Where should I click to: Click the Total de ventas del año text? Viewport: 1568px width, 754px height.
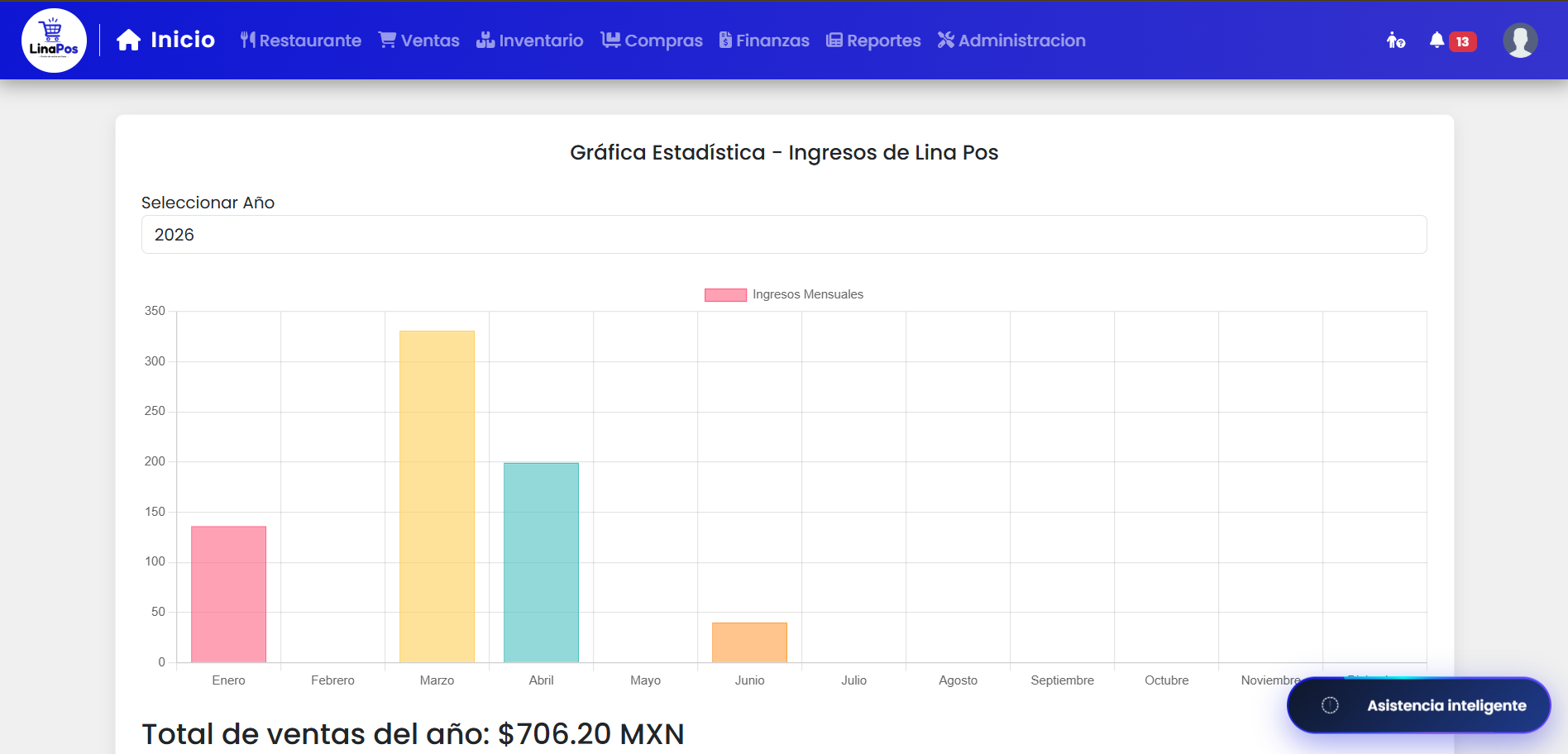pyautogui.click(x=413, y=733)
